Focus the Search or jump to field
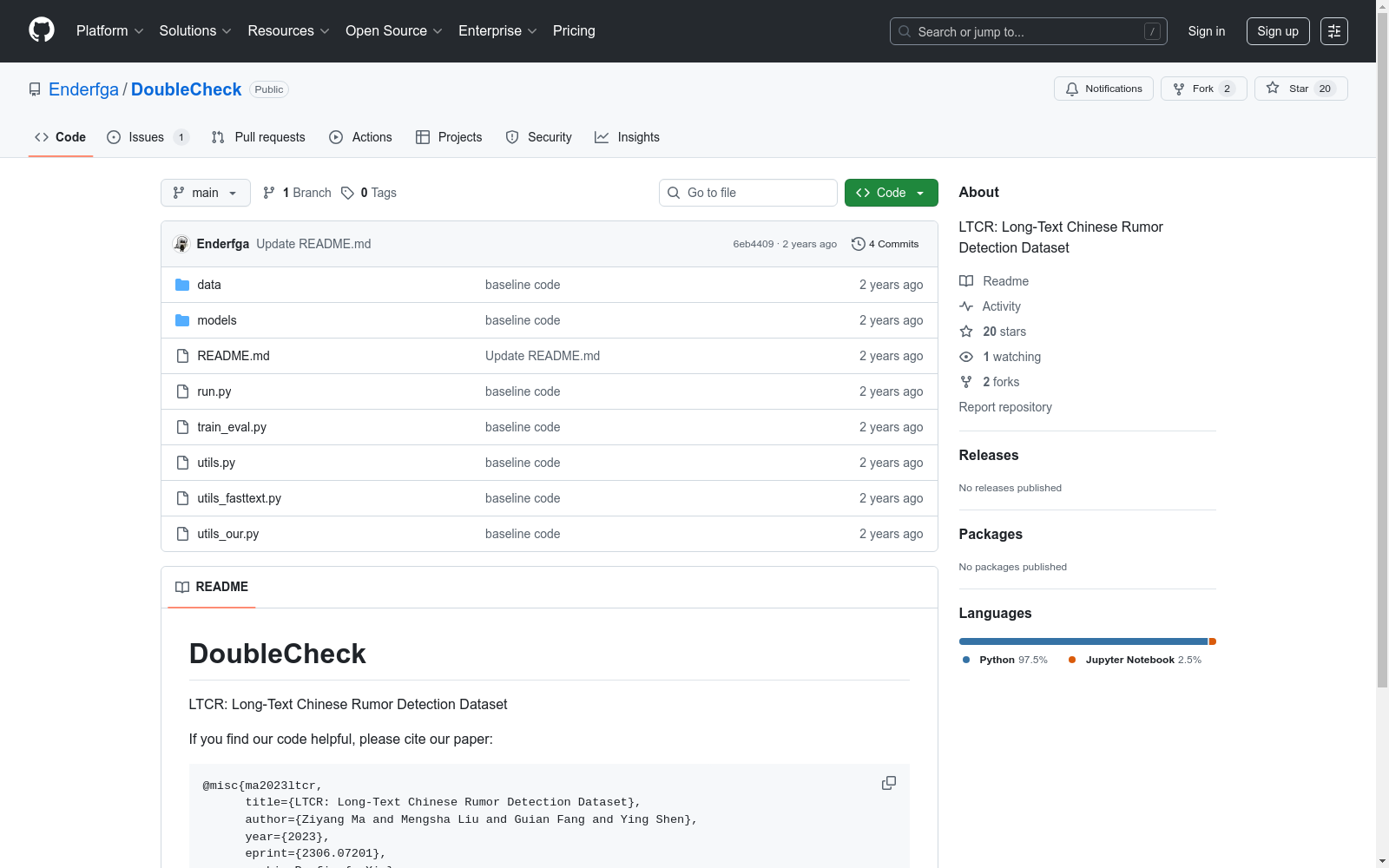Screen dimensions: 1389x868 (1029, 31)
